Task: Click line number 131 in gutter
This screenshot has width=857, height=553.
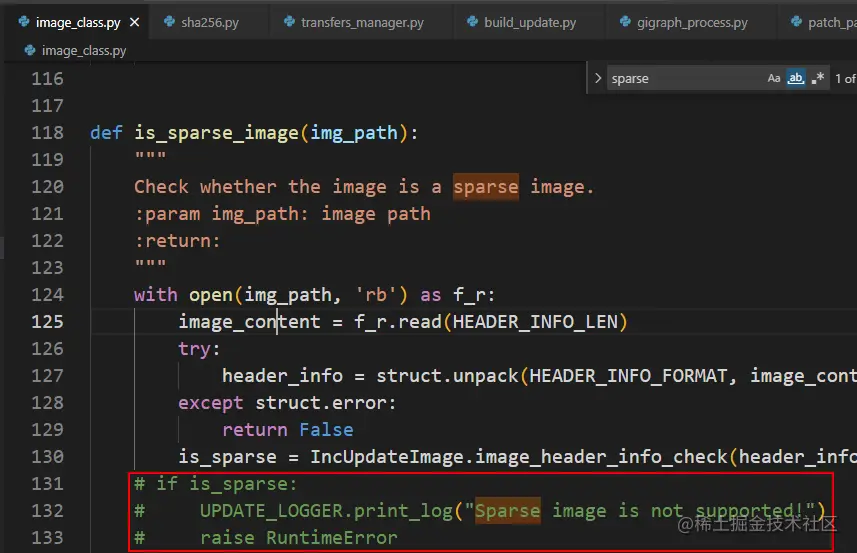Action: (x=48, y=484)
